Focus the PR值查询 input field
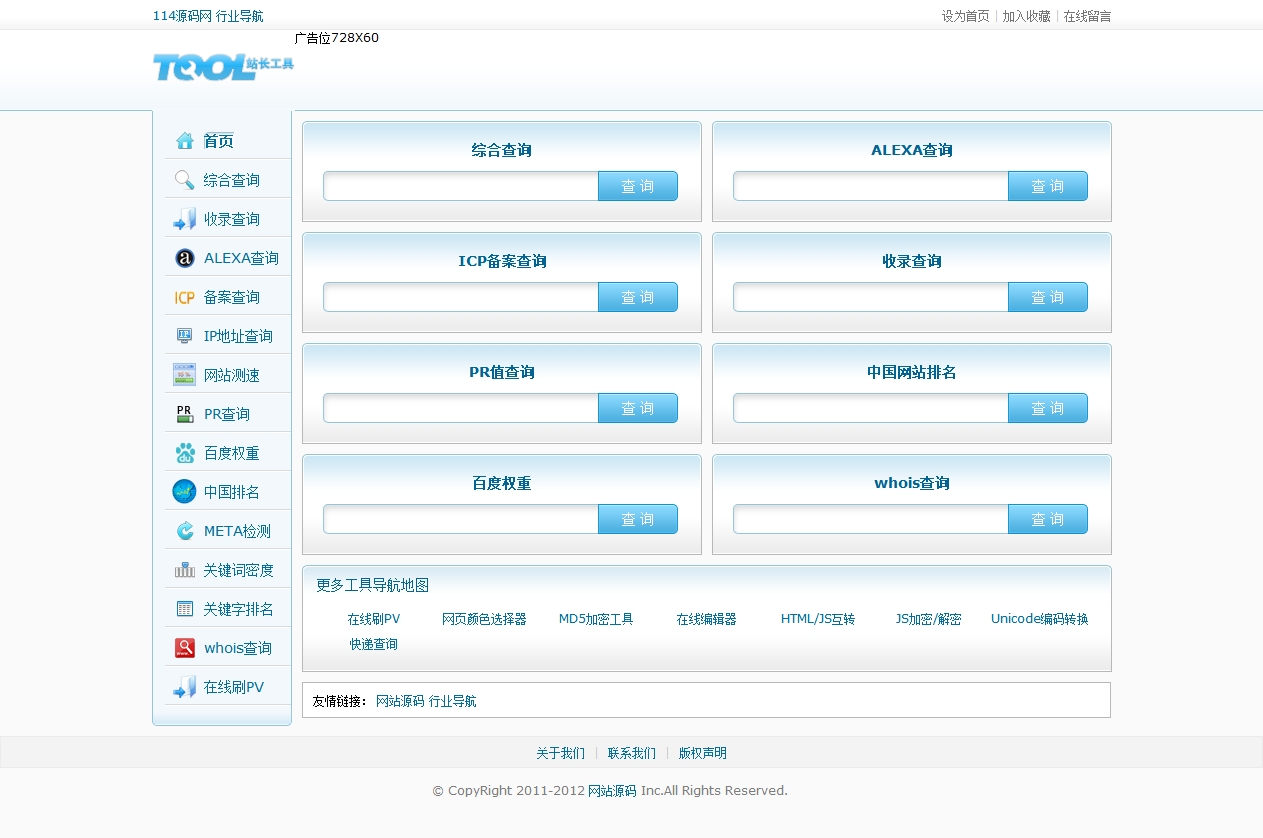 [461, 408]
